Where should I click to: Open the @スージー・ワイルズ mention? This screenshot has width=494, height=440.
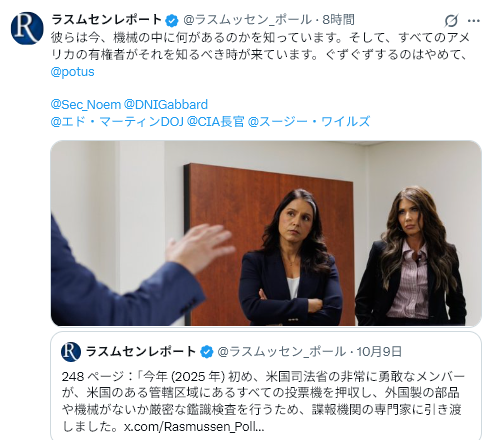pos(309,122)
